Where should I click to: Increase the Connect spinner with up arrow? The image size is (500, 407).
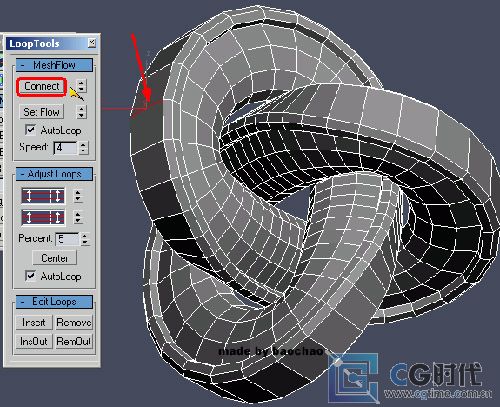[x=81, y=82]
